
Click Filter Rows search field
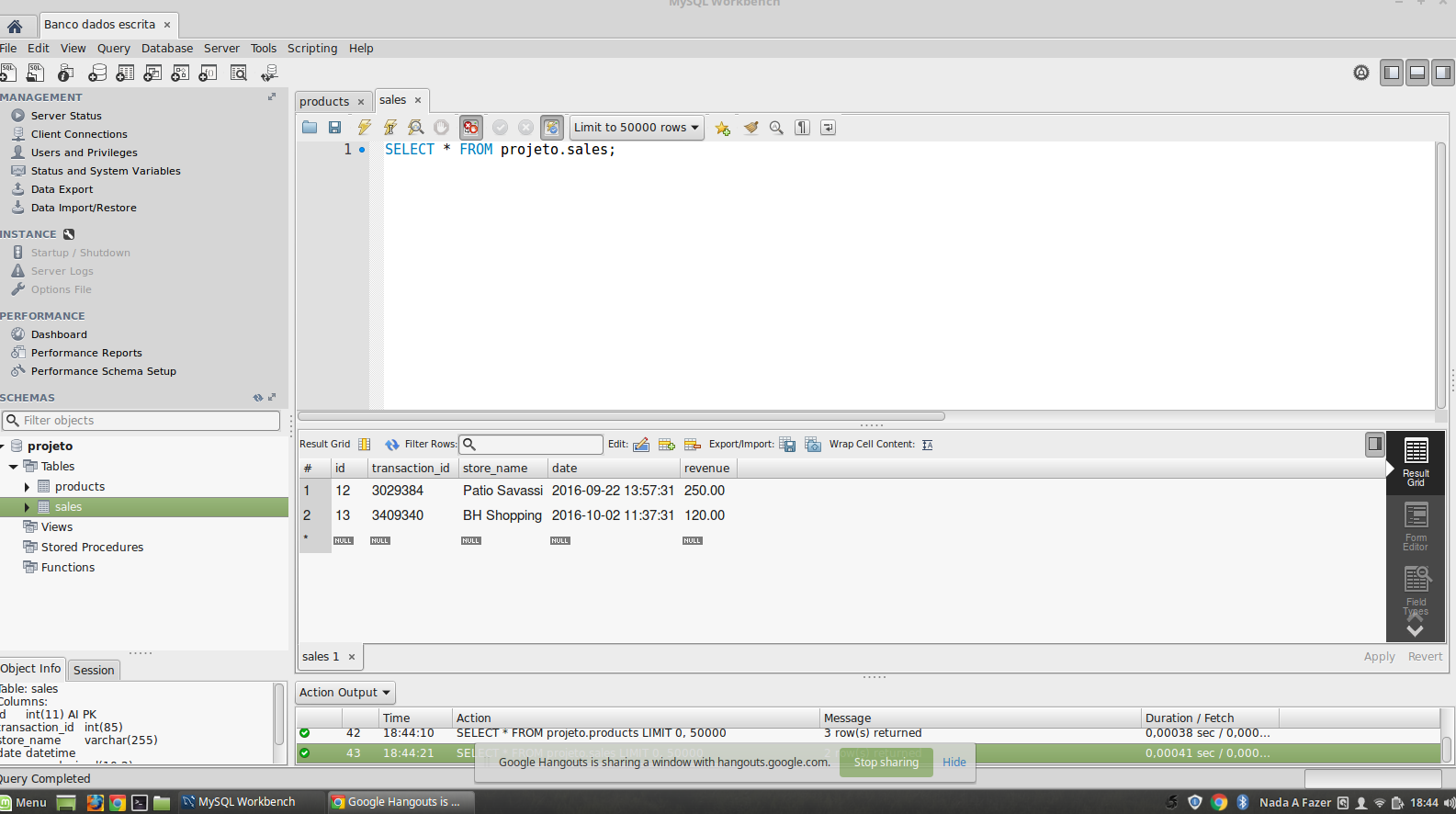531,445
